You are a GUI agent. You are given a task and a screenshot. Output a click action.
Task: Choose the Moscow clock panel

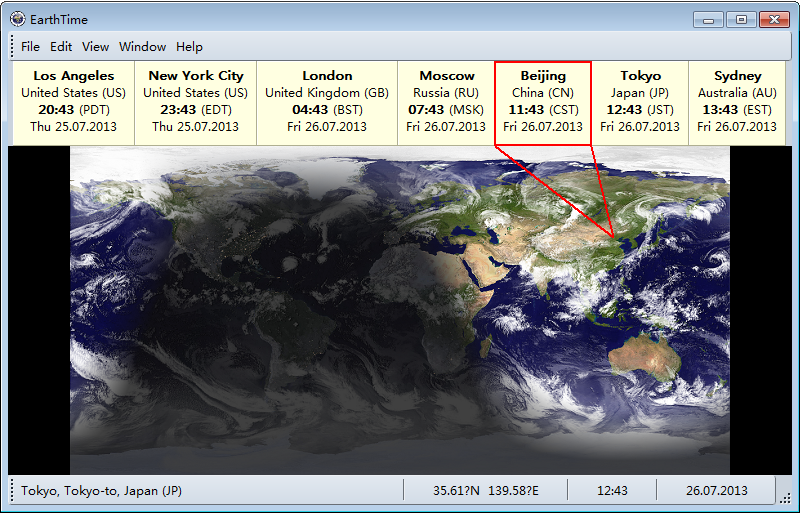[x=447, y=102]
